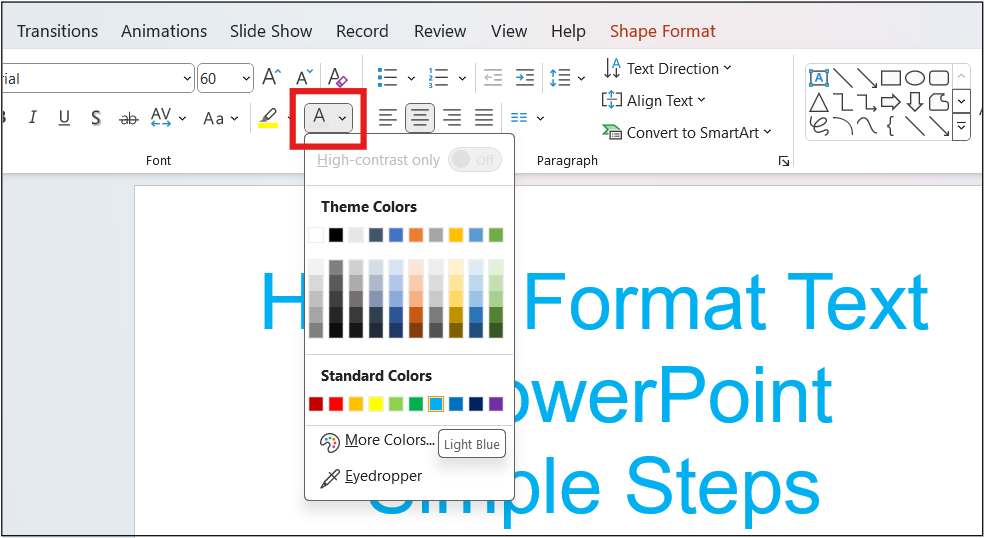984x538 pixels.
Task: Open the Help tab
Action: coord(568,31)
